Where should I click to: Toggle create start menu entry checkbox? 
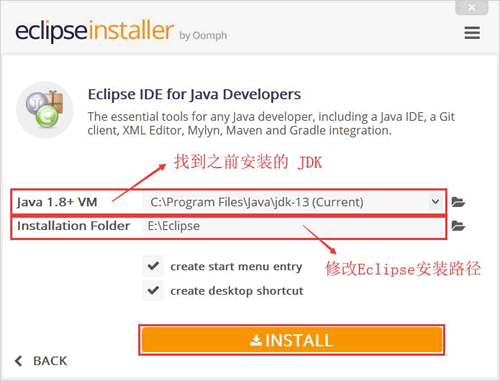[153, 266]
